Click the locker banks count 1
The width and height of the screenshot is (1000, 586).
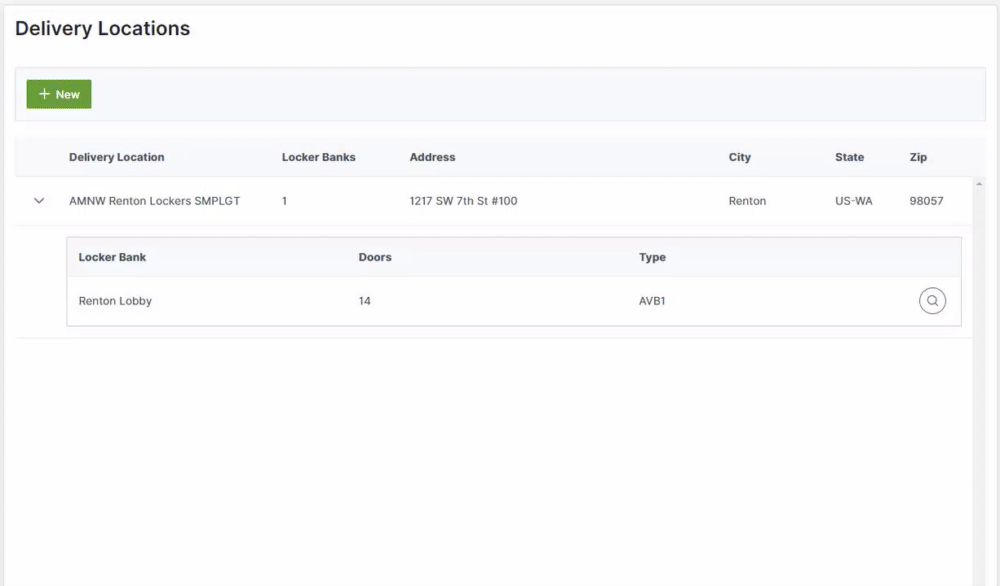pos(284,201)
